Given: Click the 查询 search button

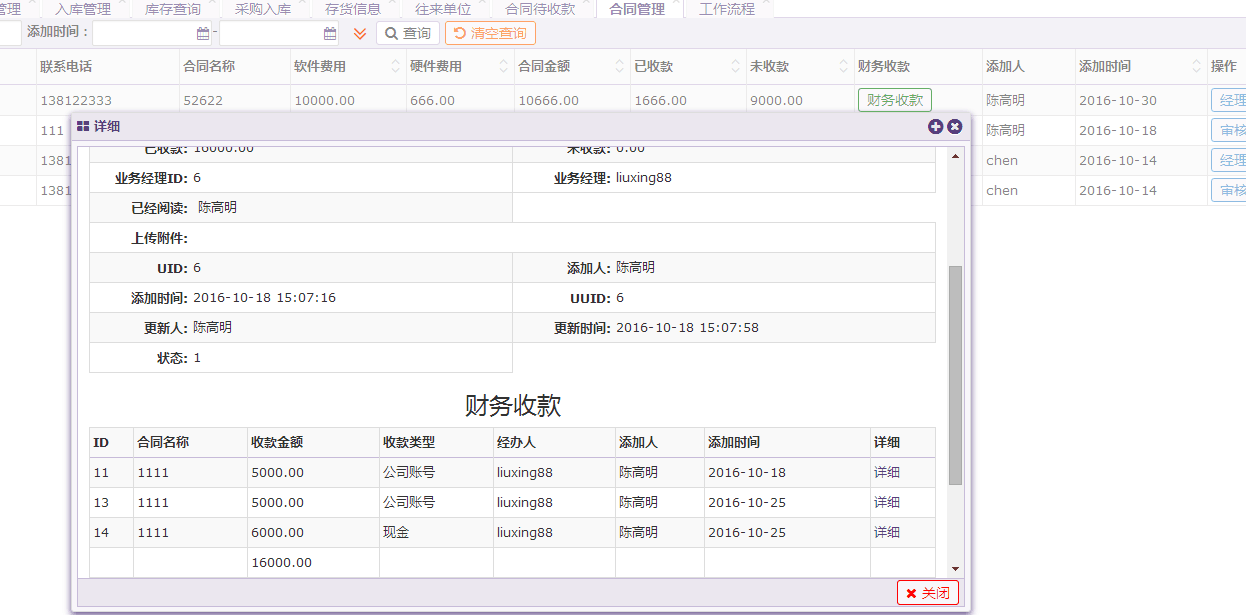Looking at the screenshot, I should [408, 34].
